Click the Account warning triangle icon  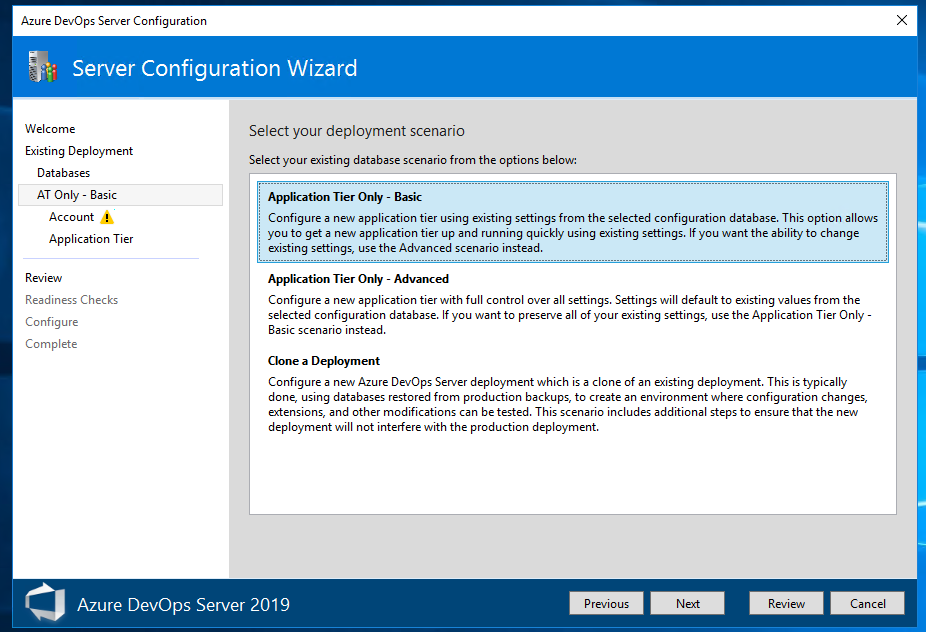107,217
